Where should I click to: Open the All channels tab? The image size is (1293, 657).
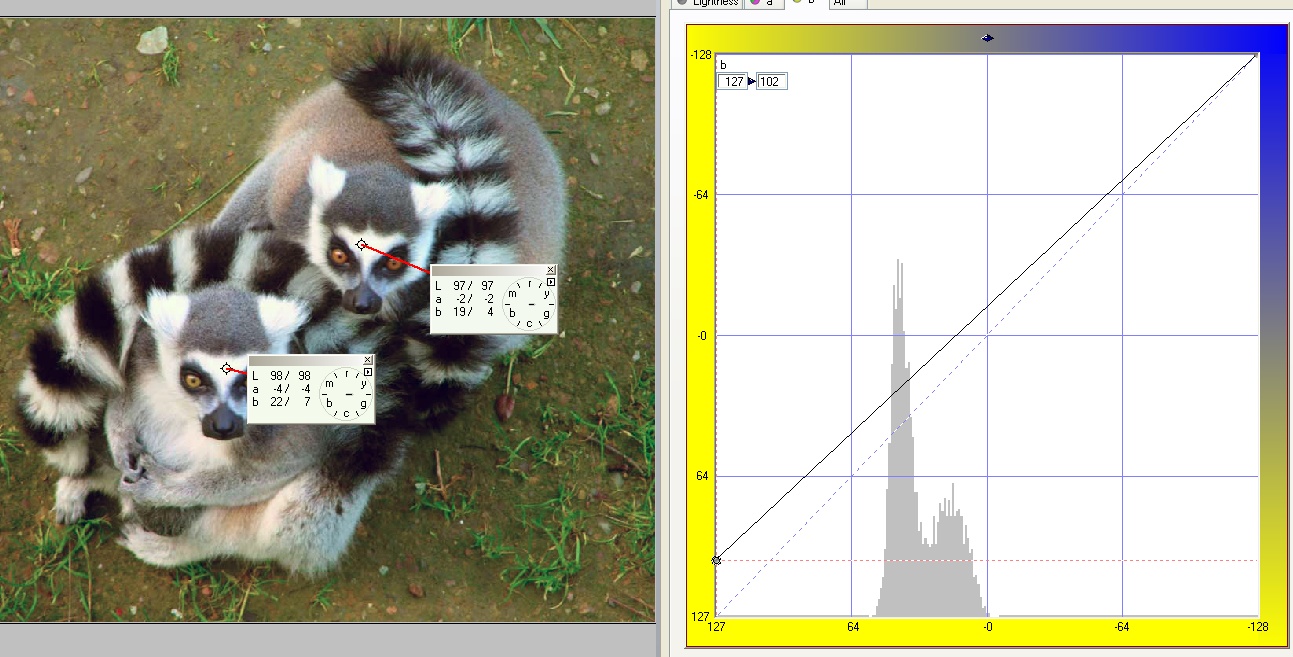(x=847, y=3)
